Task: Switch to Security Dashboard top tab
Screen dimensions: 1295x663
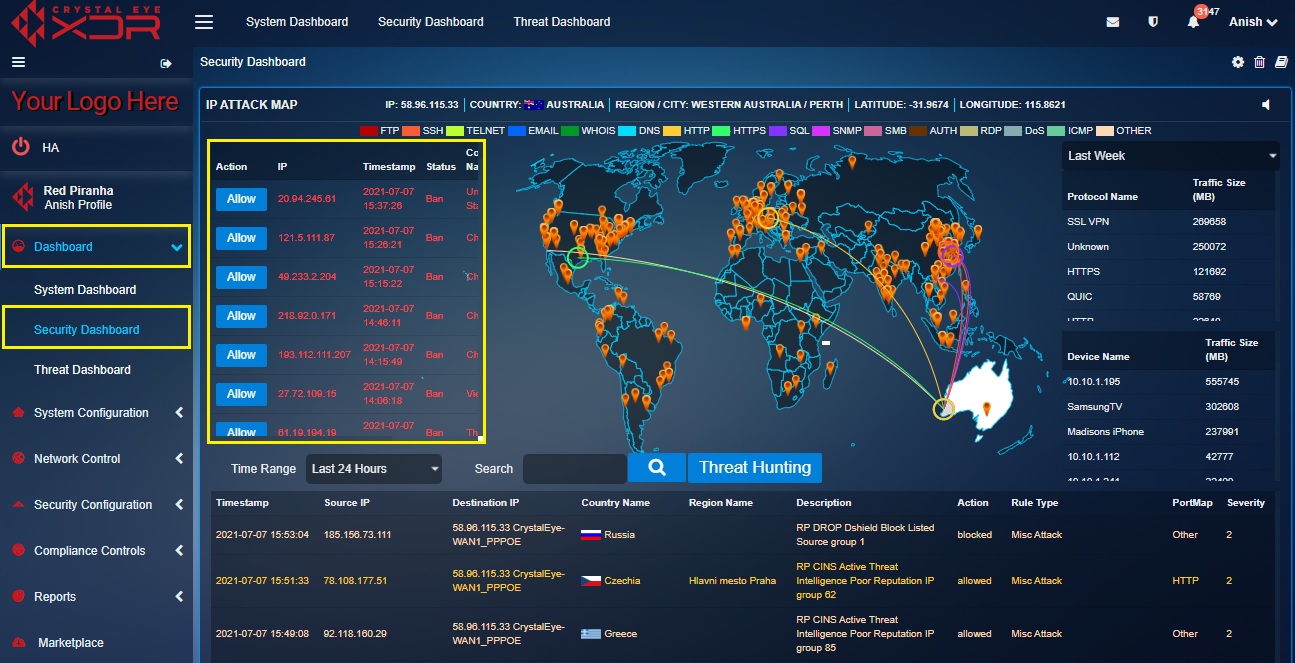Action: (431, 22)
